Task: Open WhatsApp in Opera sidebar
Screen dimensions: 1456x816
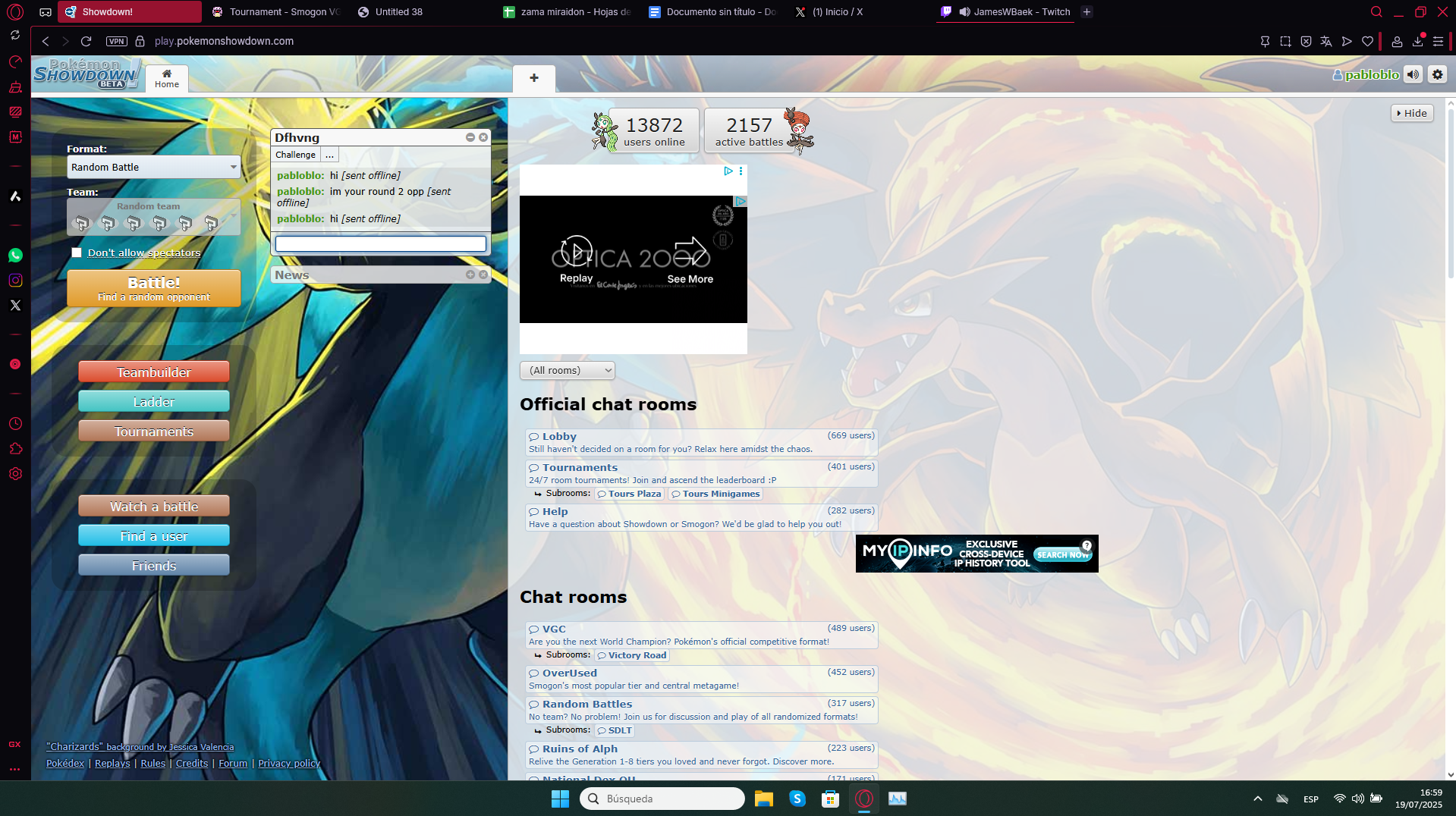Action: [x=15, y=256]
